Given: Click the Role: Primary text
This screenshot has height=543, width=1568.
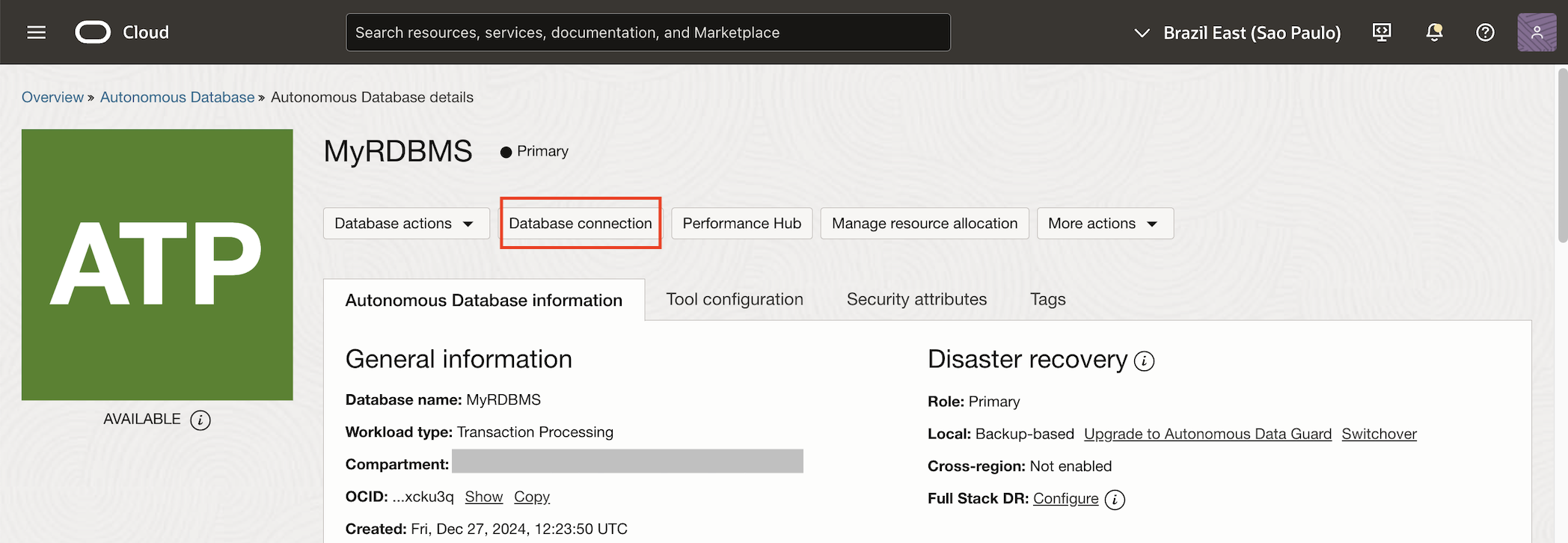Looking at the screenshot, I should click(x=973, y=402).
